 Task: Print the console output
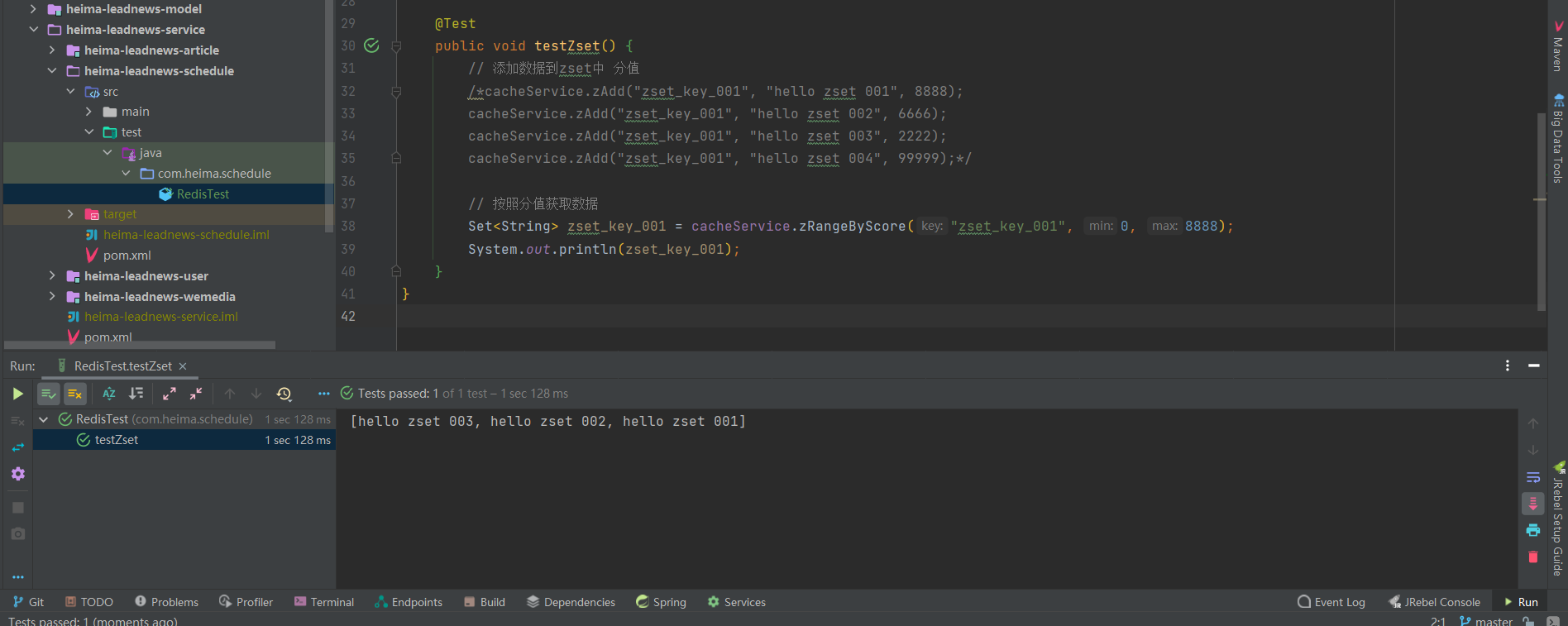pyautogui.click(x=1532, y=530)
